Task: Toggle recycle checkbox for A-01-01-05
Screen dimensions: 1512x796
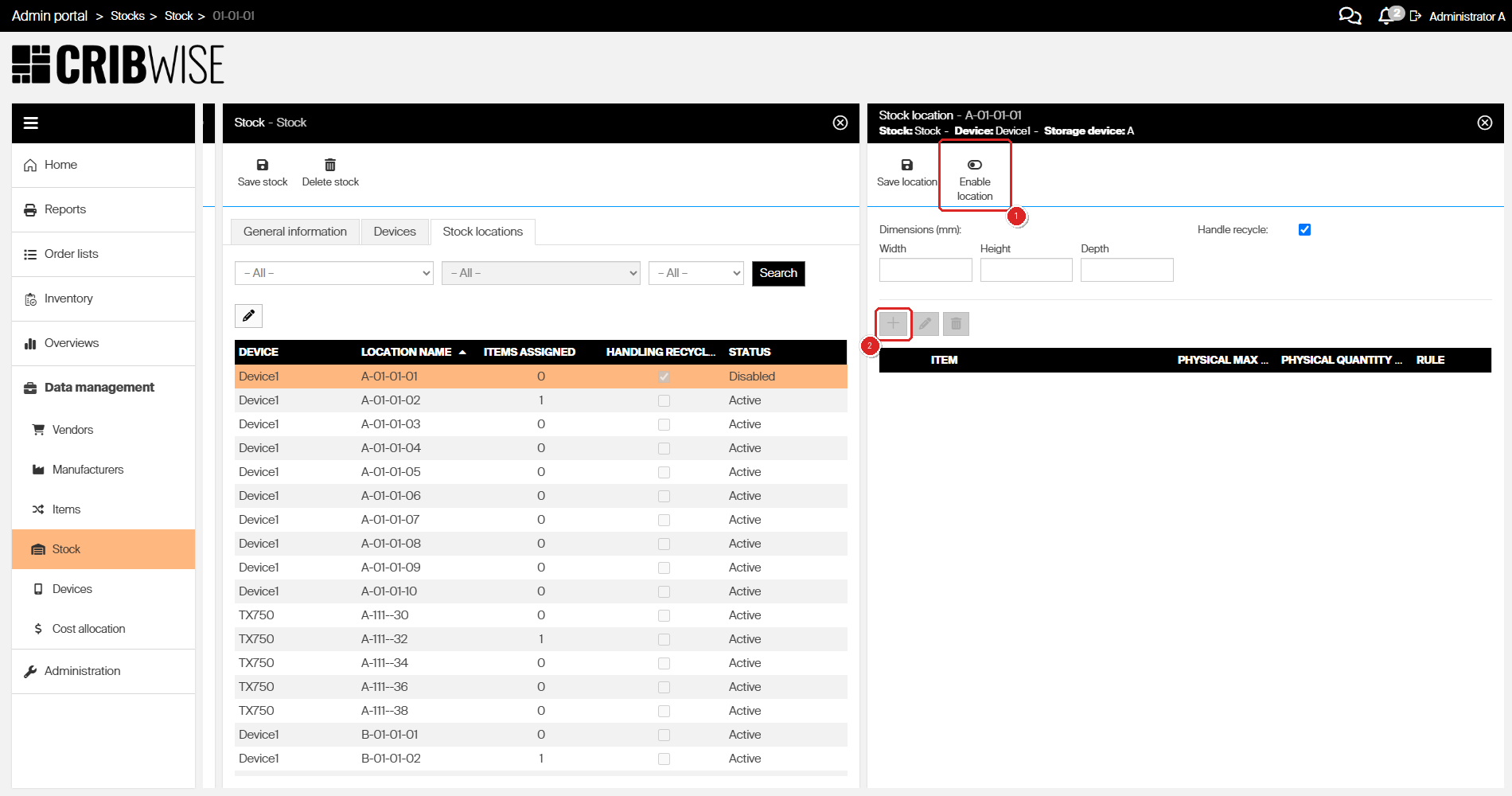Action: 664,472
